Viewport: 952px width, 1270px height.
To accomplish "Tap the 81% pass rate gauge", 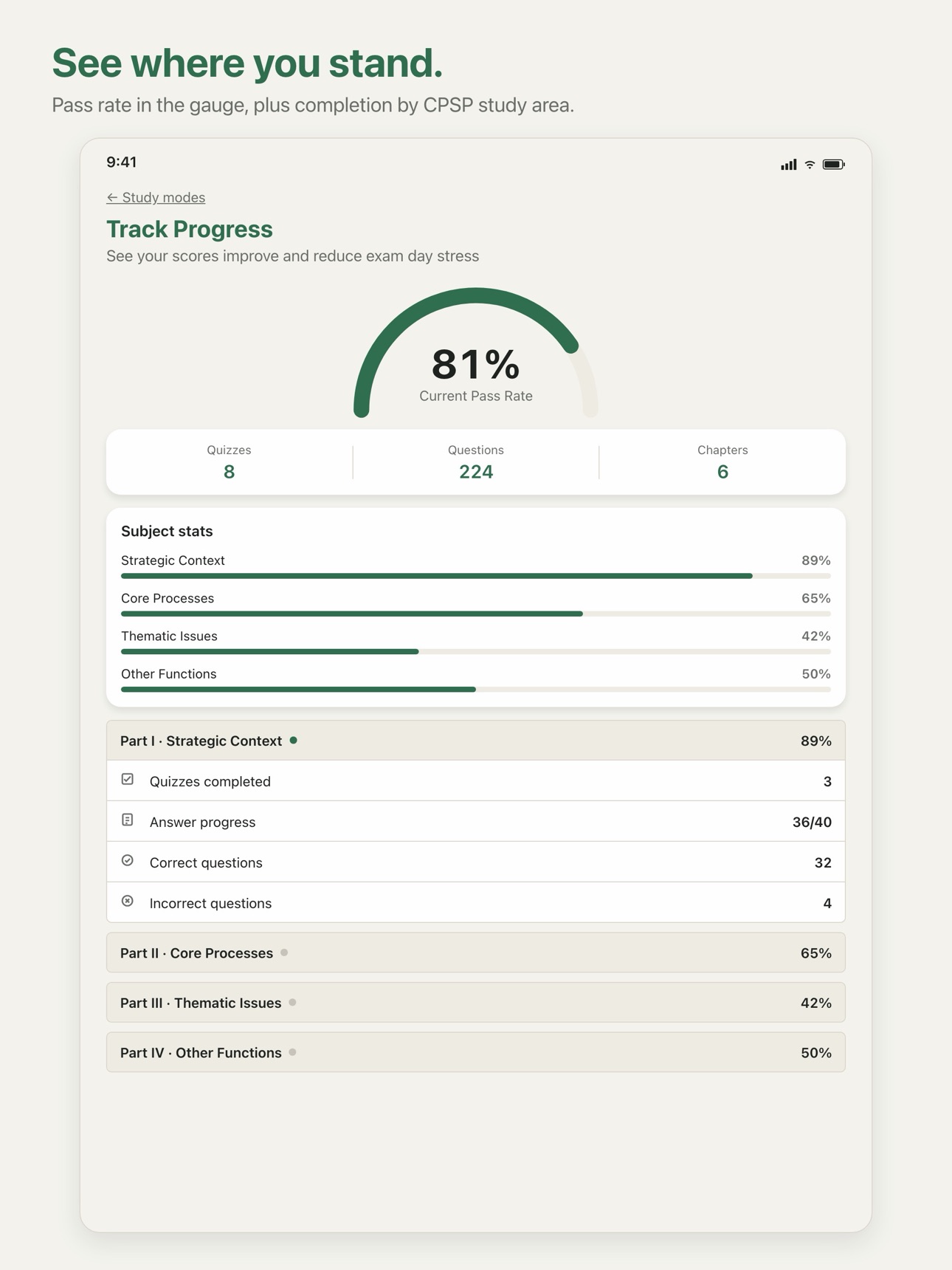I will pos(476,353).
